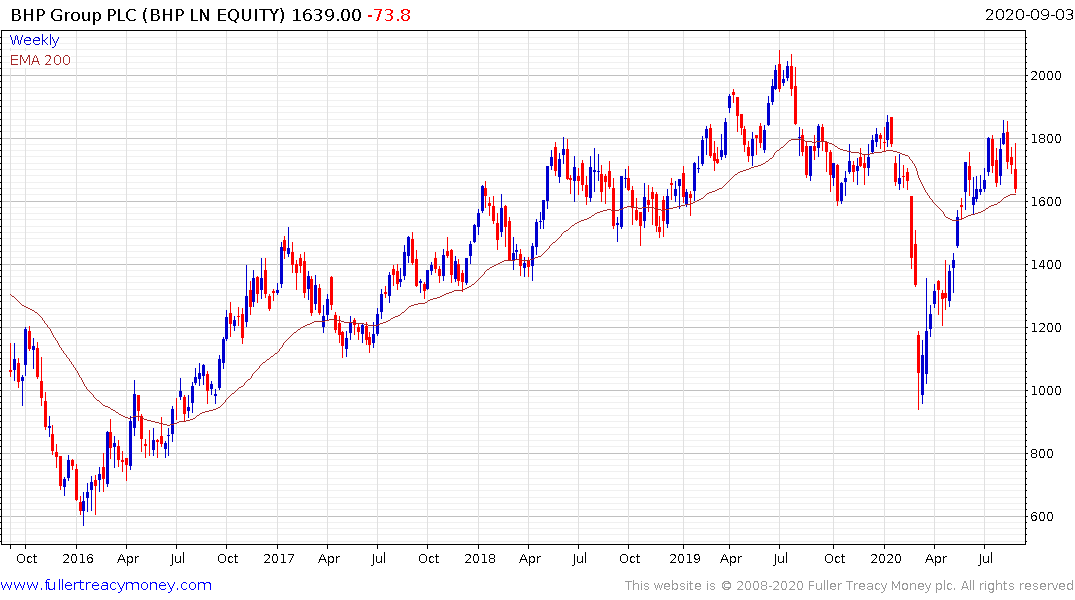
Task: Click the 600 price axis label
Action: pyautogui.click(x=1042, y=516)
